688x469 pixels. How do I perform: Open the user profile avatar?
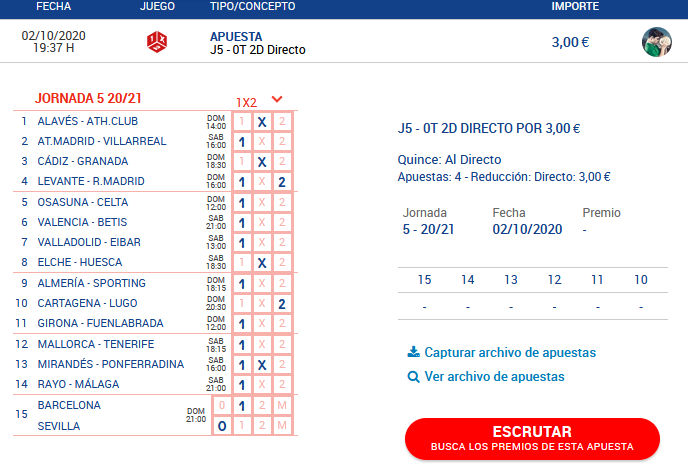pos(656,42)
